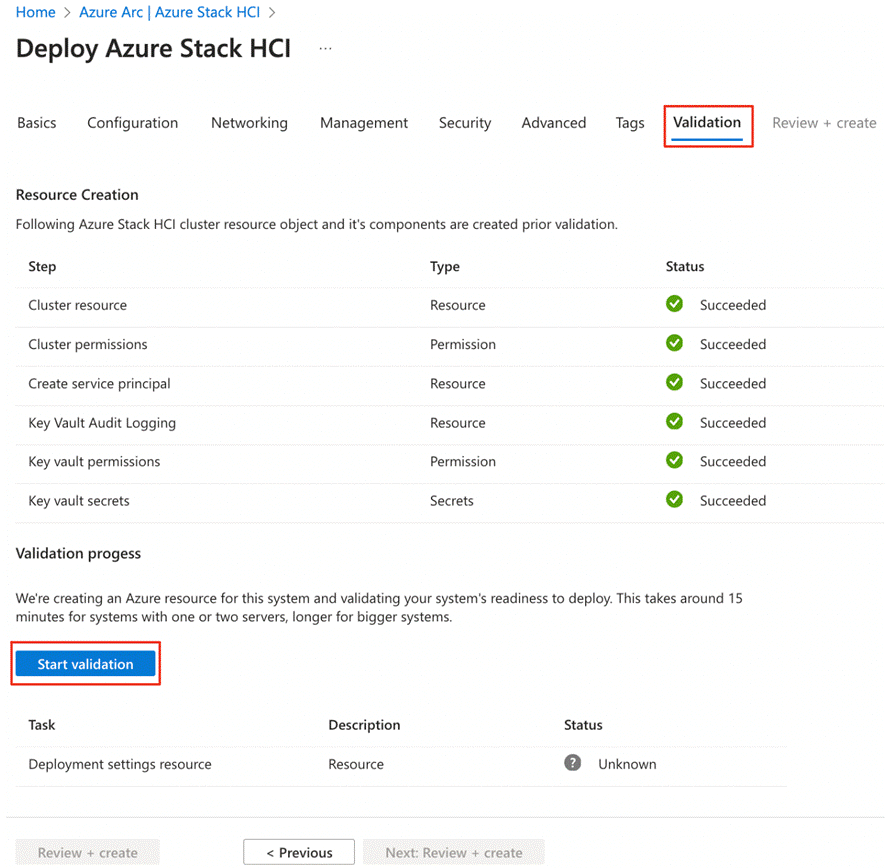Click Key vault secrets succeeded icon
Screen dimensions: 887x868
[x=675, y=500]
